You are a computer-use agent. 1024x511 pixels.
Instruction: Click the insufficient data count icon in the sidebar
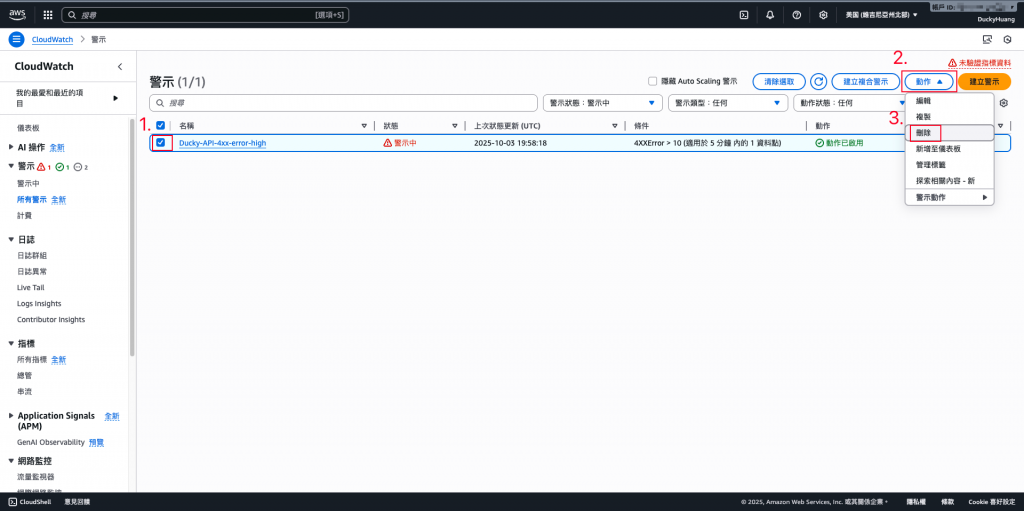[x=78, y=167]
